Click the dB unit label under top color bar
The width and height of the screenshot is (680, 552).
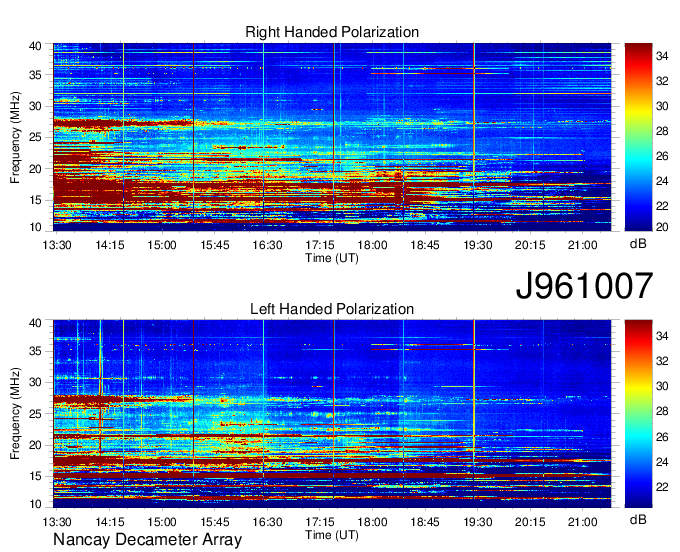tap(638, 244)
